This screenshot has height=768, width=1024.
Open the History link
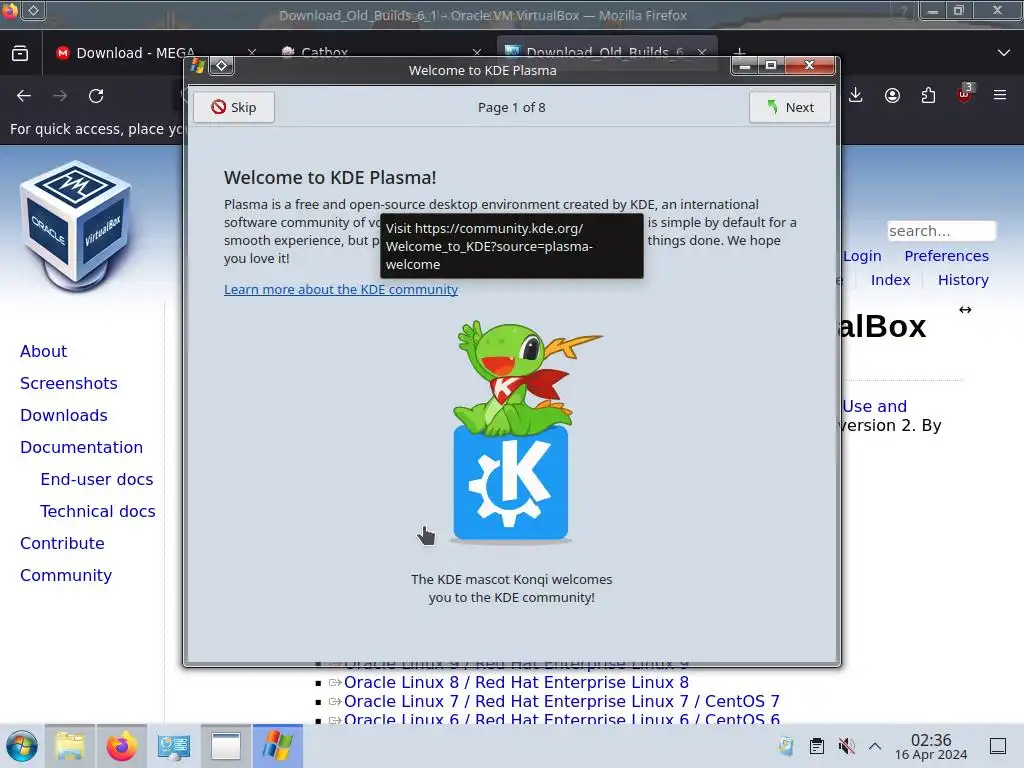pyautogui.click(x=963, y=280)
